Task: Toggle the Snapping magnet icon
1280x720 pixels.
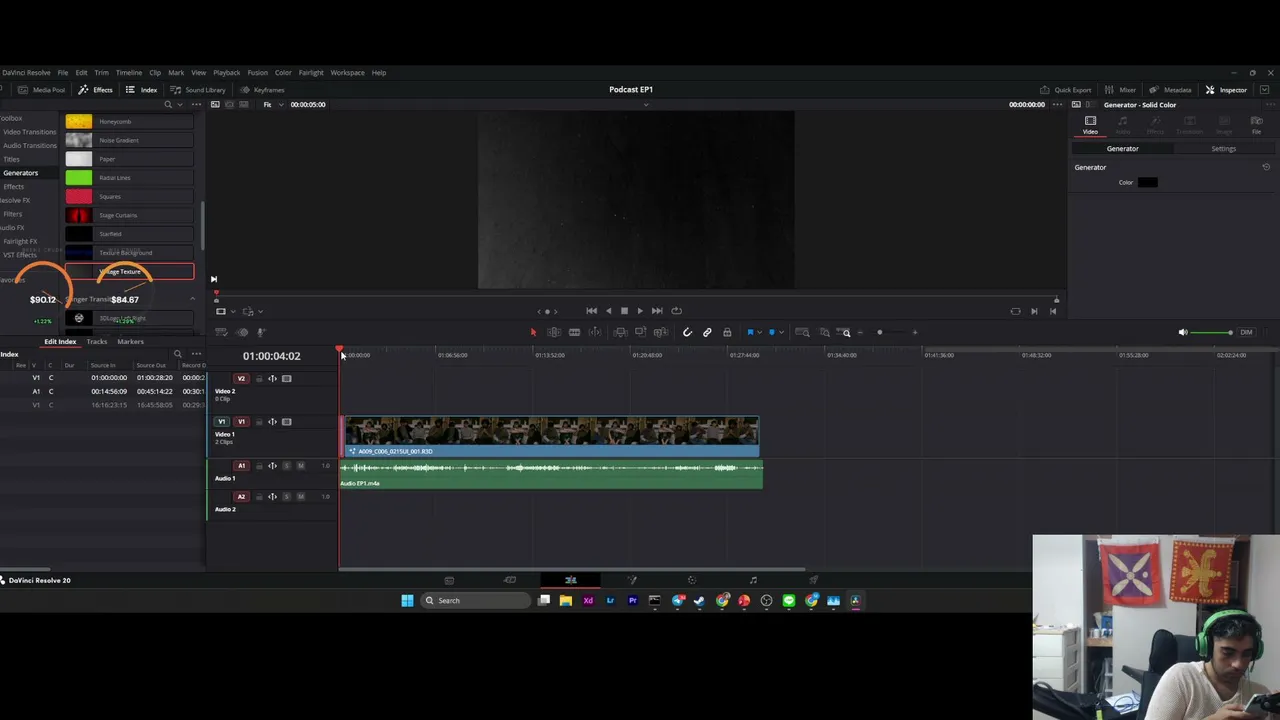Action: coord(687,332)
